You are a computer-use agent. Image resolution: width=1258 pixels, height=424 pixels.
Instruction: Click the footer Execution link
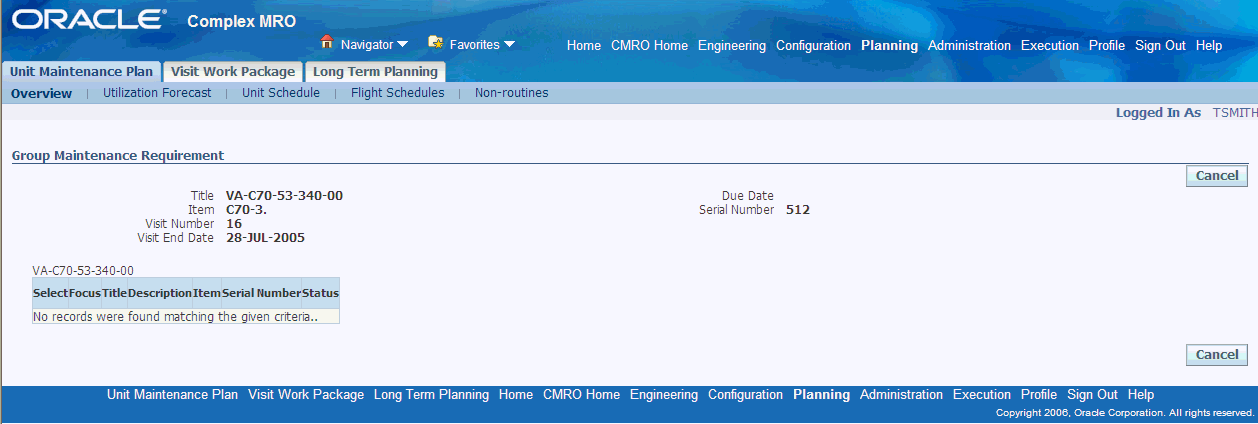pyautogui.click(x=982, y=395)
